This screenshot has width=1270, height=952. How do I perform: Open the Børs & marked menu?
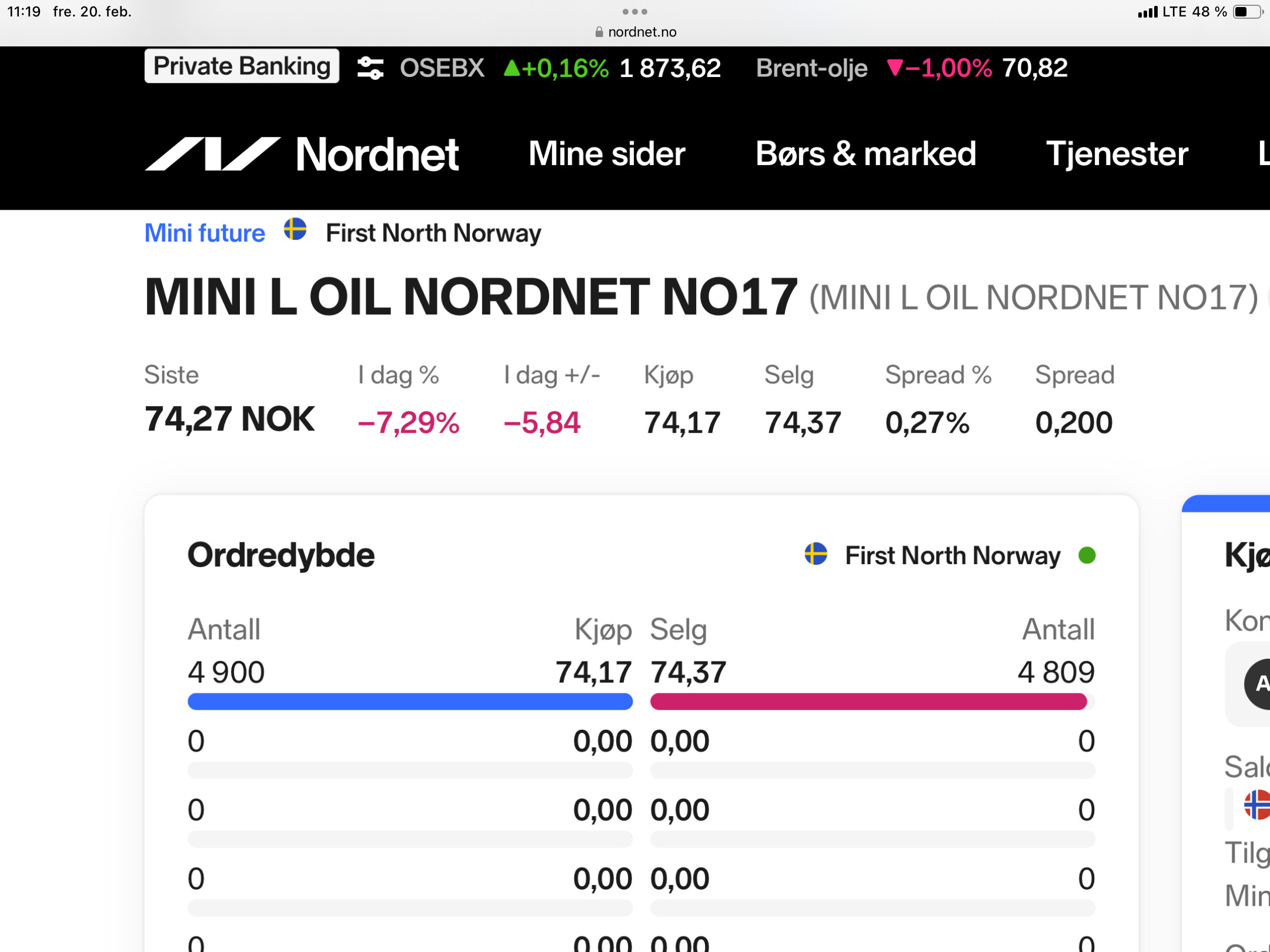tap(865, 154)
